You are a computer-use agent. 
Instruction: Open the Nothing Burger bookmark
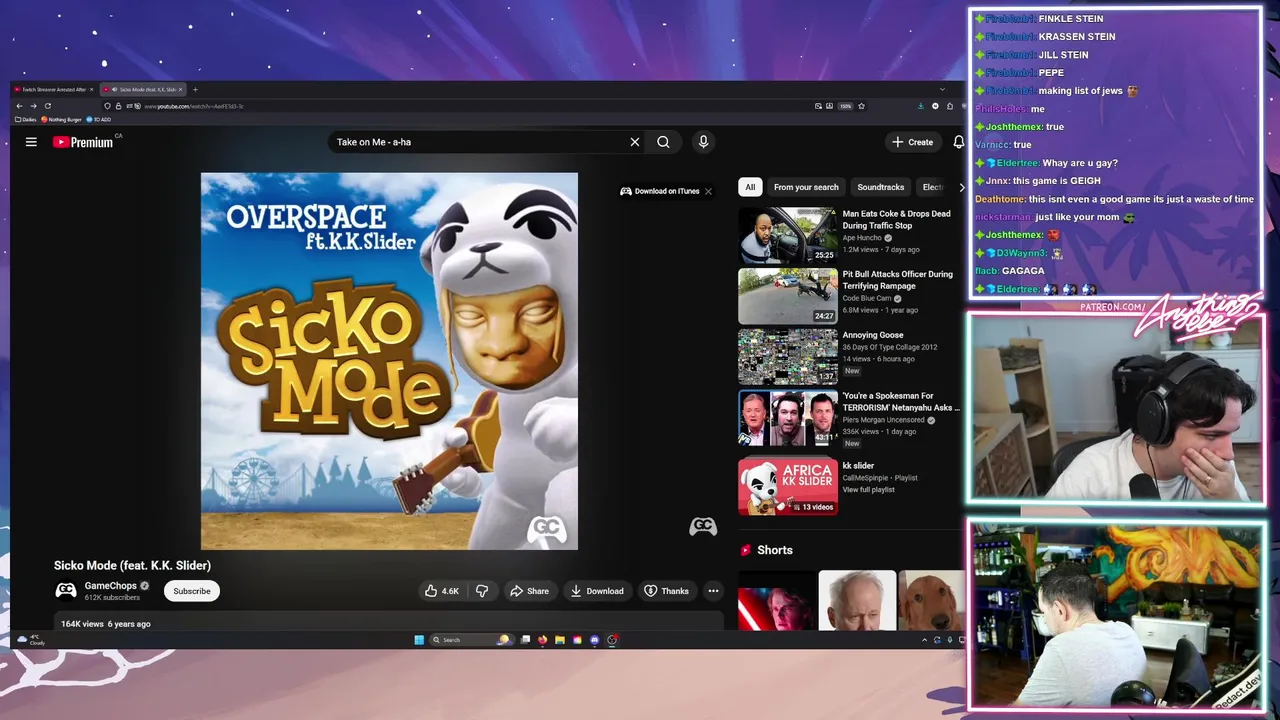click(x=61, y=119)
